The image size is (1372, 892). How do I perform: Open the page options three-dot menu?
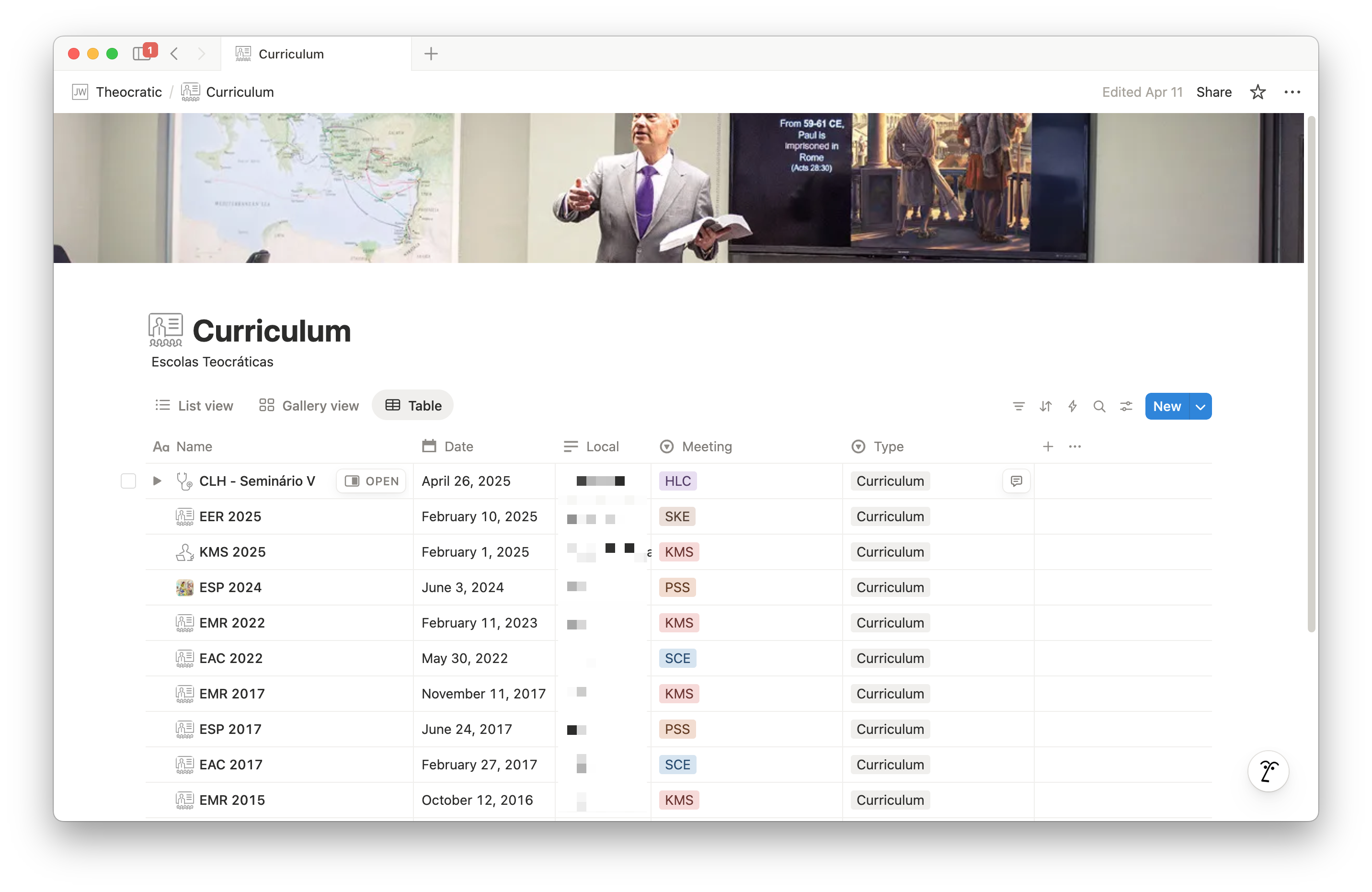coord(1292,92)
